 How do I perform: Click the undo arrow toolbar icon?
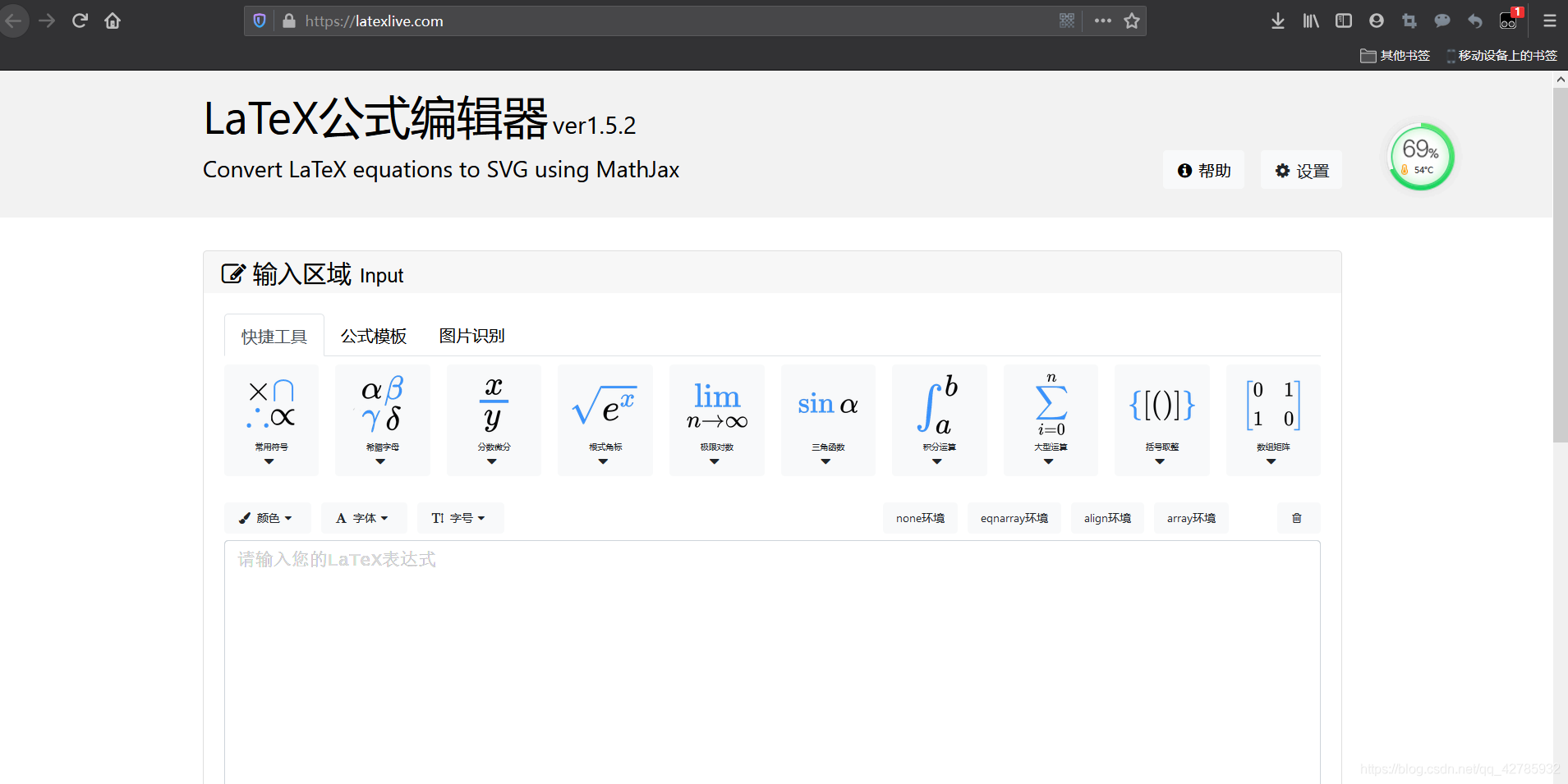click(x=1475, y=21)
